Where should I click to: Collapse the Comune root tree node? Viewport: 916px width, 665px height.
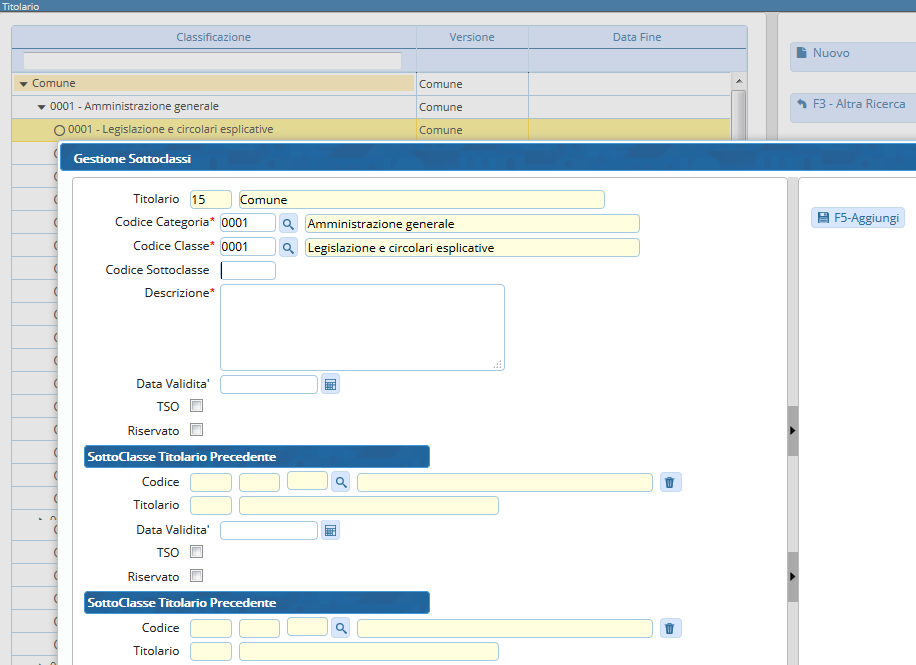[x=23, y=84]
